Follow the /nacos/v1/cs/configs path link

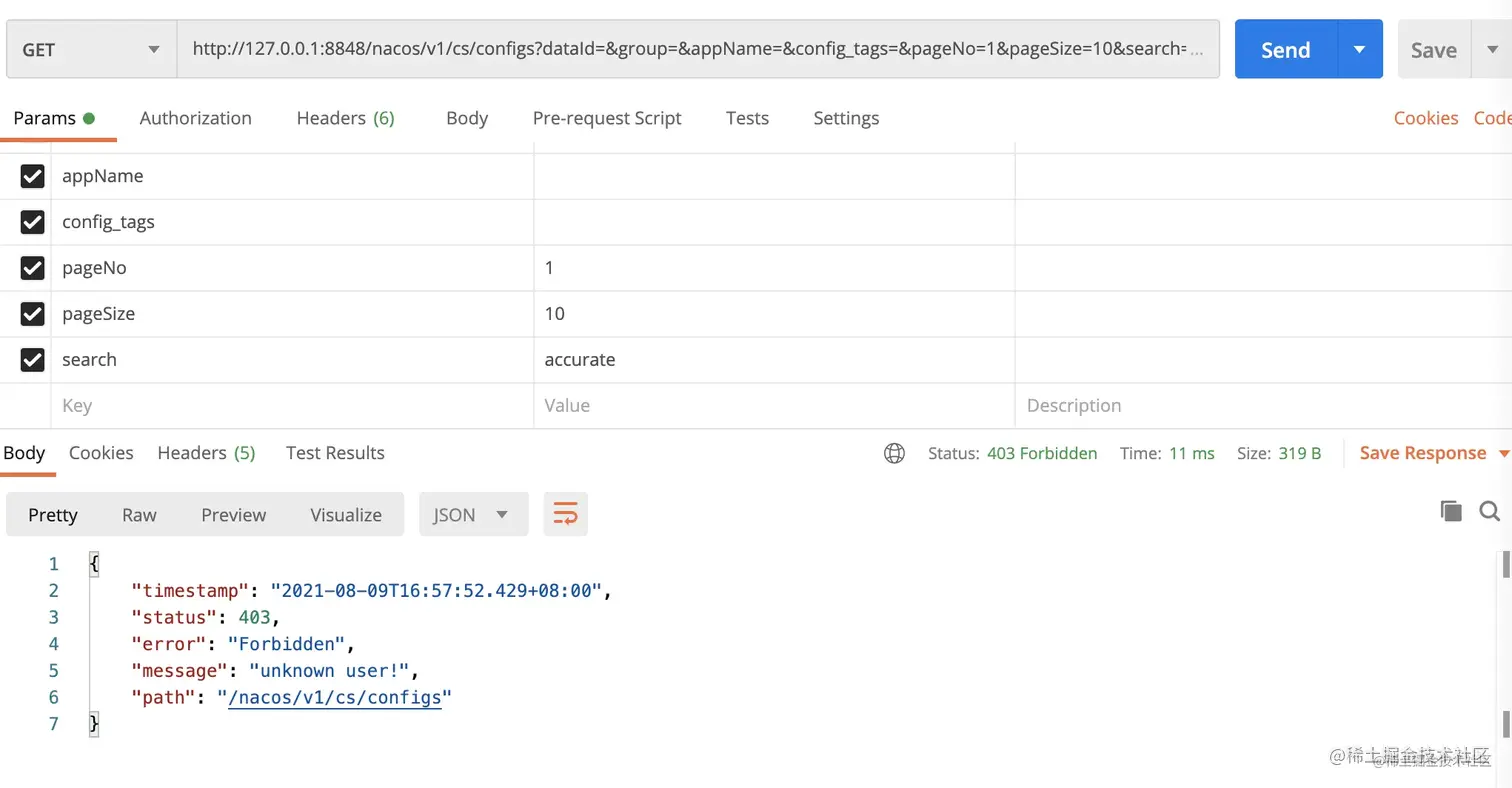335,697
